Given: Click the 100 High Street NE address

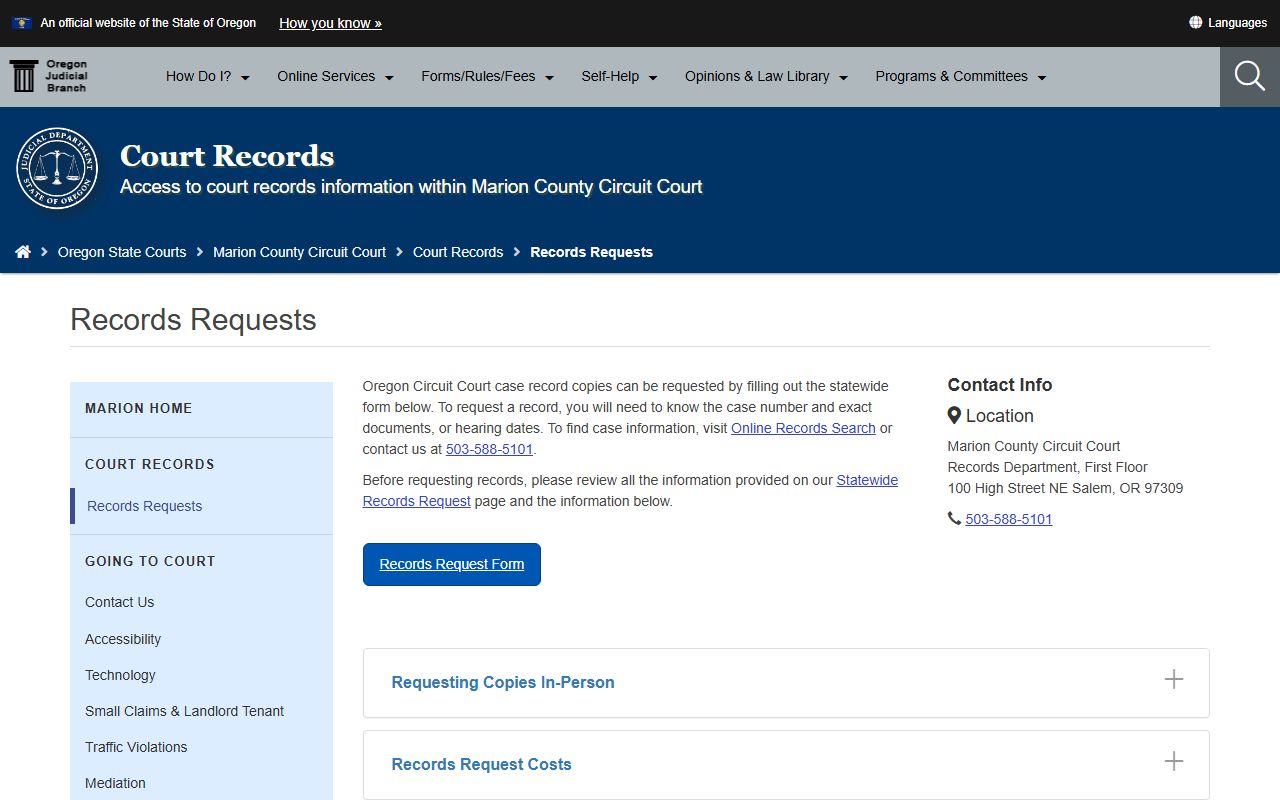Looking at the screenshot, I should (1065, 488).
